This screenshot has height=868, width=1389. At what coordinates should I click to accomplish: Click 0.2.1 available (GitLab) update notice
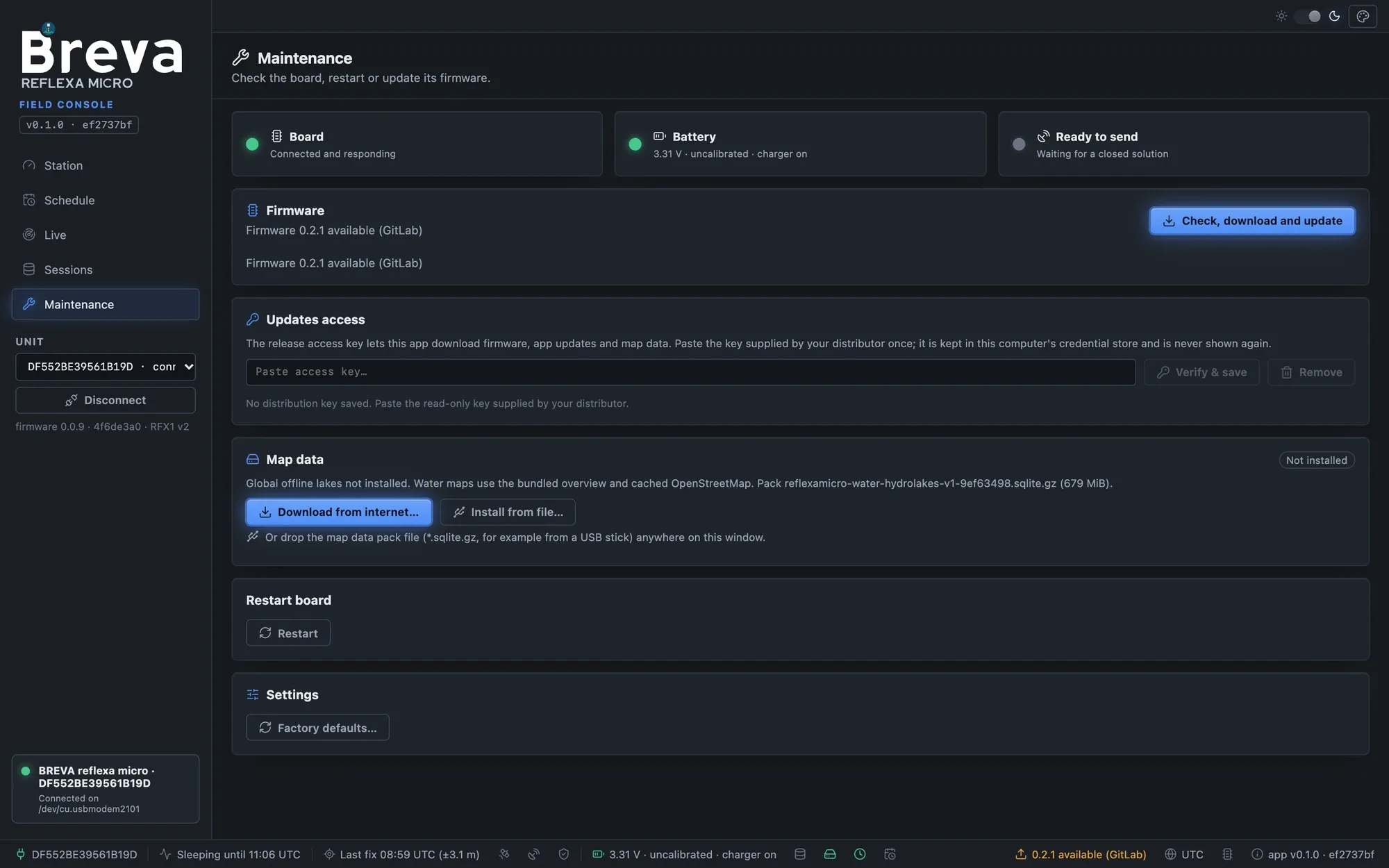coord(1081,854)
